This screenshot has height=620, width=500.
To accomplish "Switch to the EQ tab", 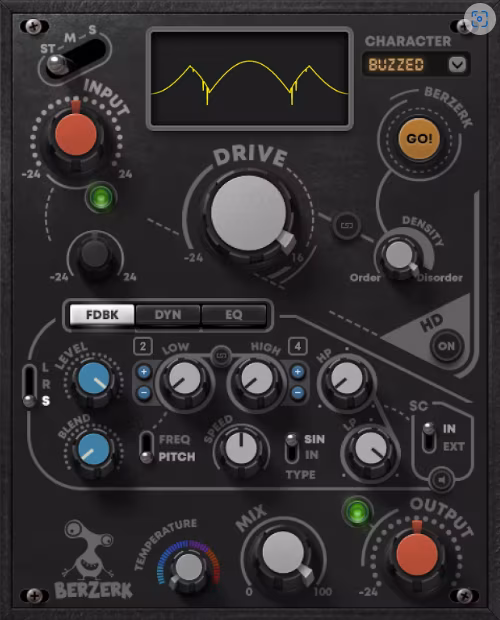I will tap(234, 315).
